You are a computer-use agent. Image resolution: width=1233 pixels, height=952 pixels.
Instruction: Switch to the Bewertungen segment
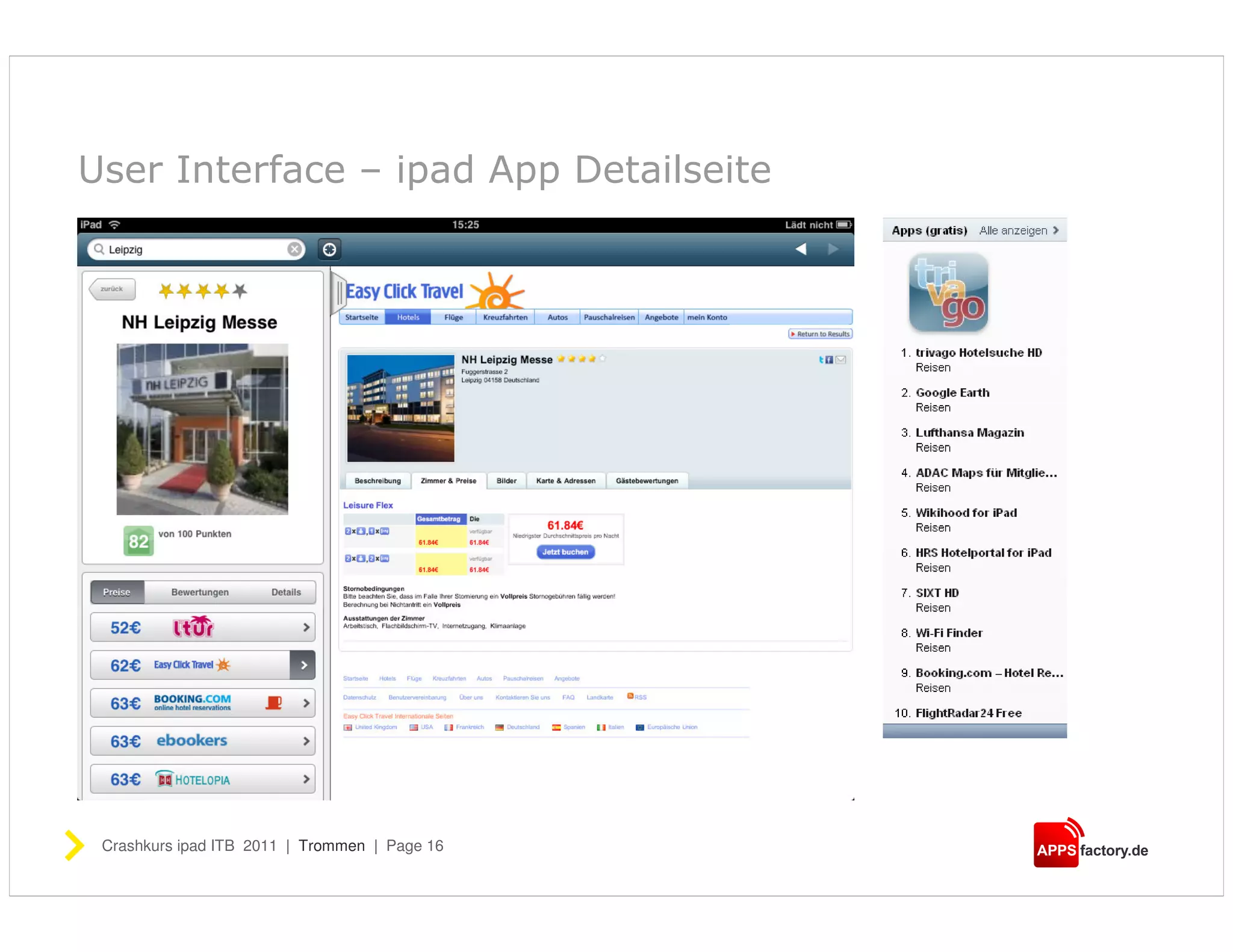pyautogui.click(x=200, y=592)
